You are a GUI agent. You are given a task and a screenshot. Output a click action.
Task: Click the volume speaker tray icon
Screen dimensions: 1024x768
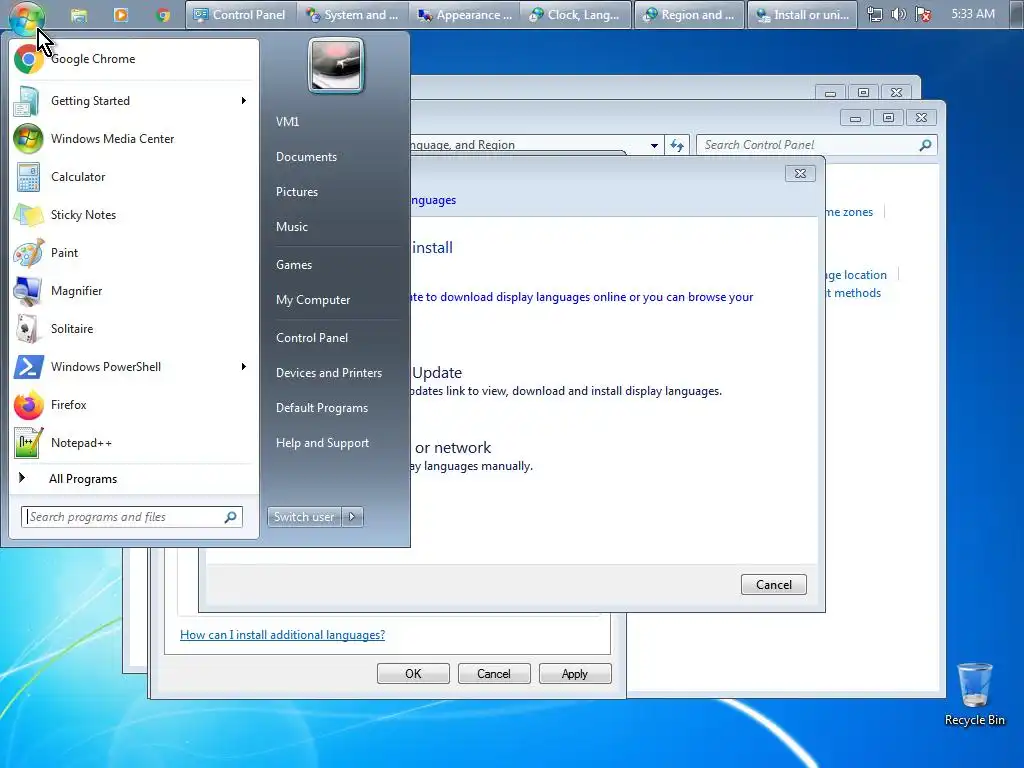pyautogui.click(x=899, y=14)
